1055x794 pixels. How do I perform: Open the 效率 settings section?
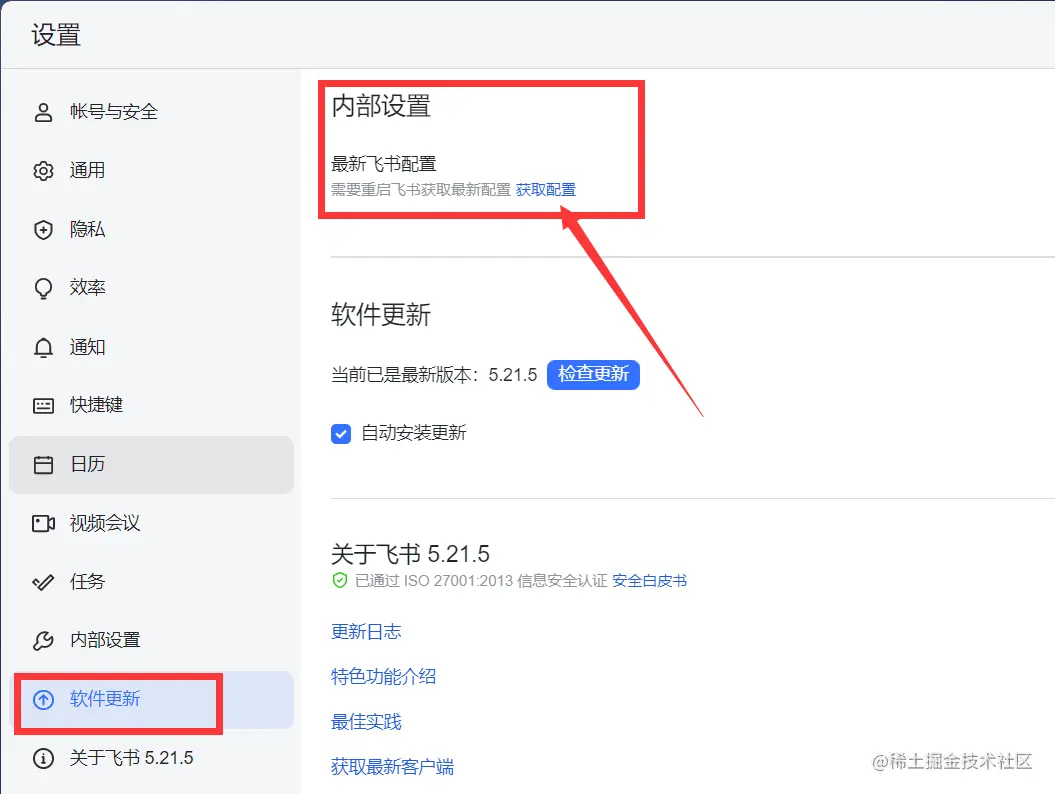point(151,288)
